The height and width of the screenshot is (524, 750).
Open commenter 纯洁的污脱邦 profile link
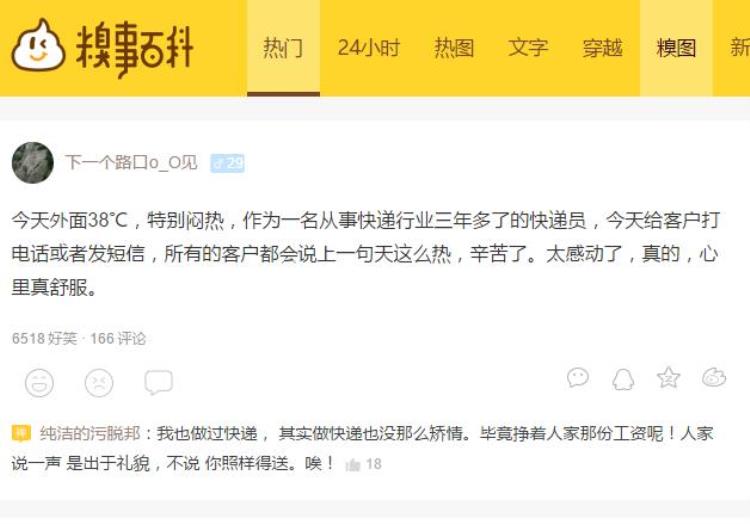coord(90,433)
